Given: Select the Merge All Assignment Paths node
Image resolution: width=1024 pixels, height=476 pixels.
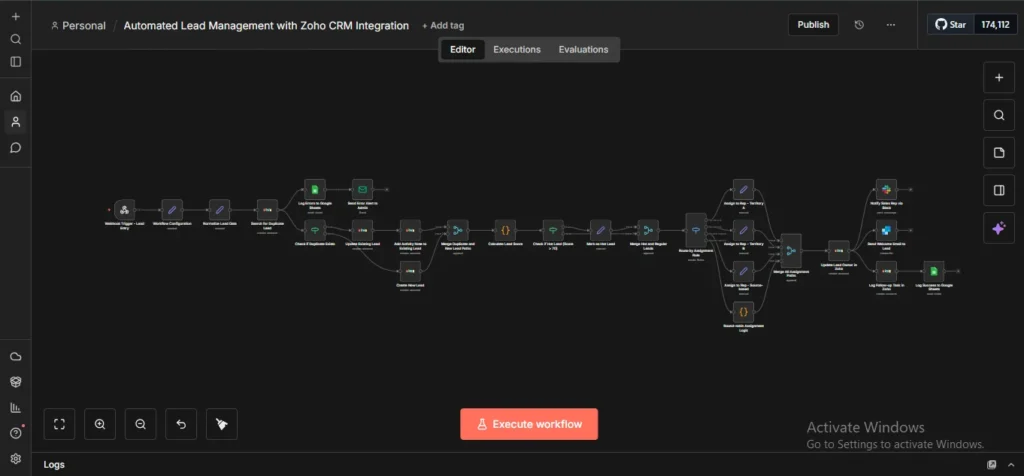Looking at the screenshot, I should pyautogui.click(x=791, y=251).
